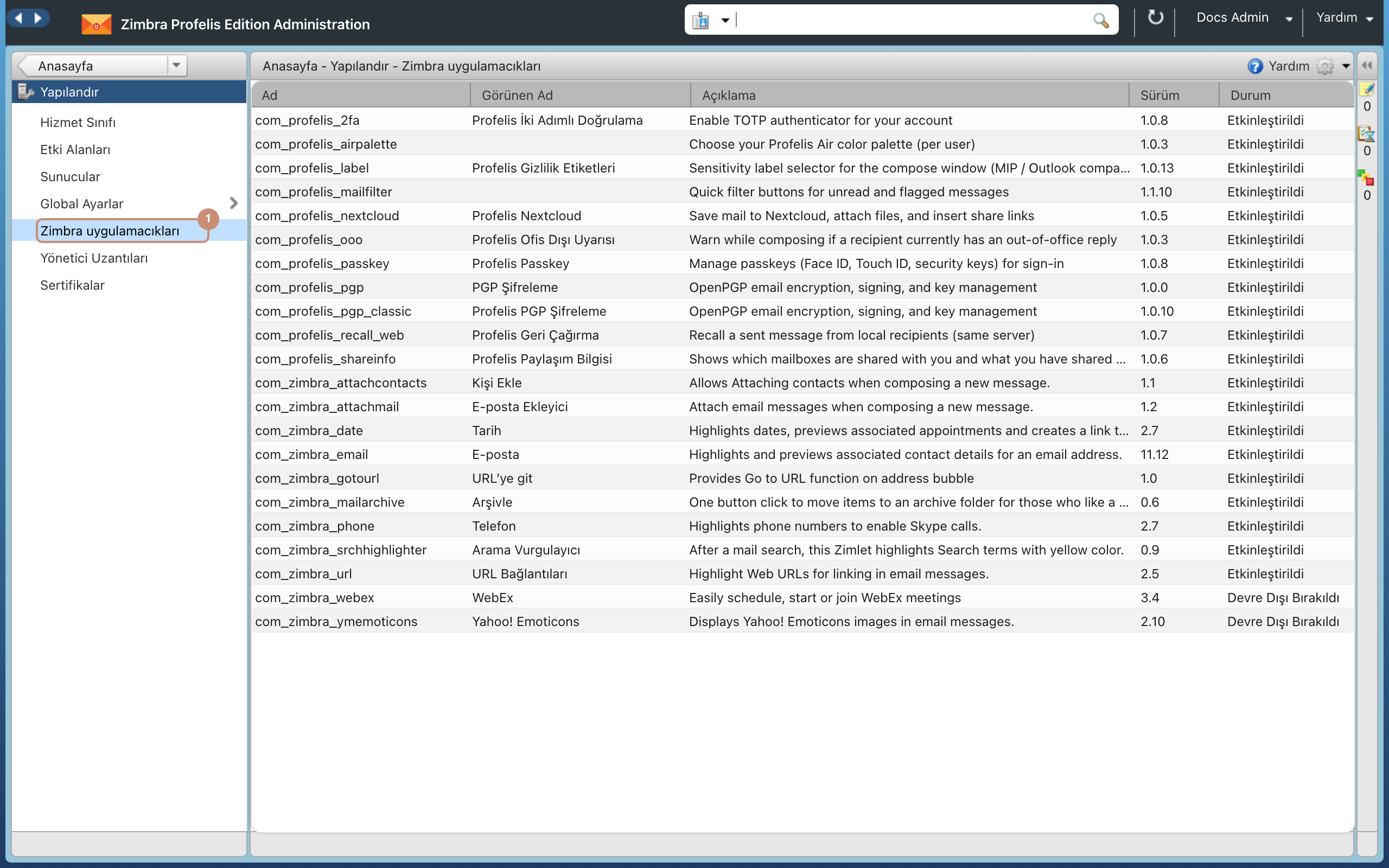Select Yönetici Uzantıları in sidebar

point(94,258)
